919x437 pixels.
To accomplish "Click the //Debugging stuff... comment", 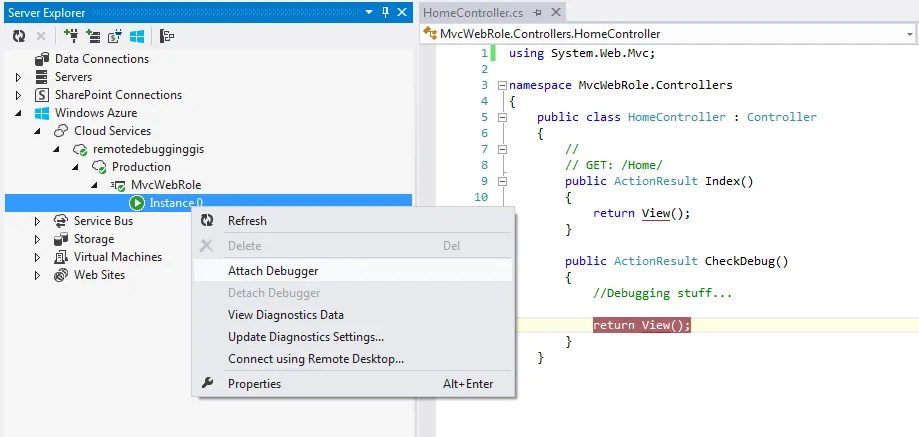I will pos(662,293).
